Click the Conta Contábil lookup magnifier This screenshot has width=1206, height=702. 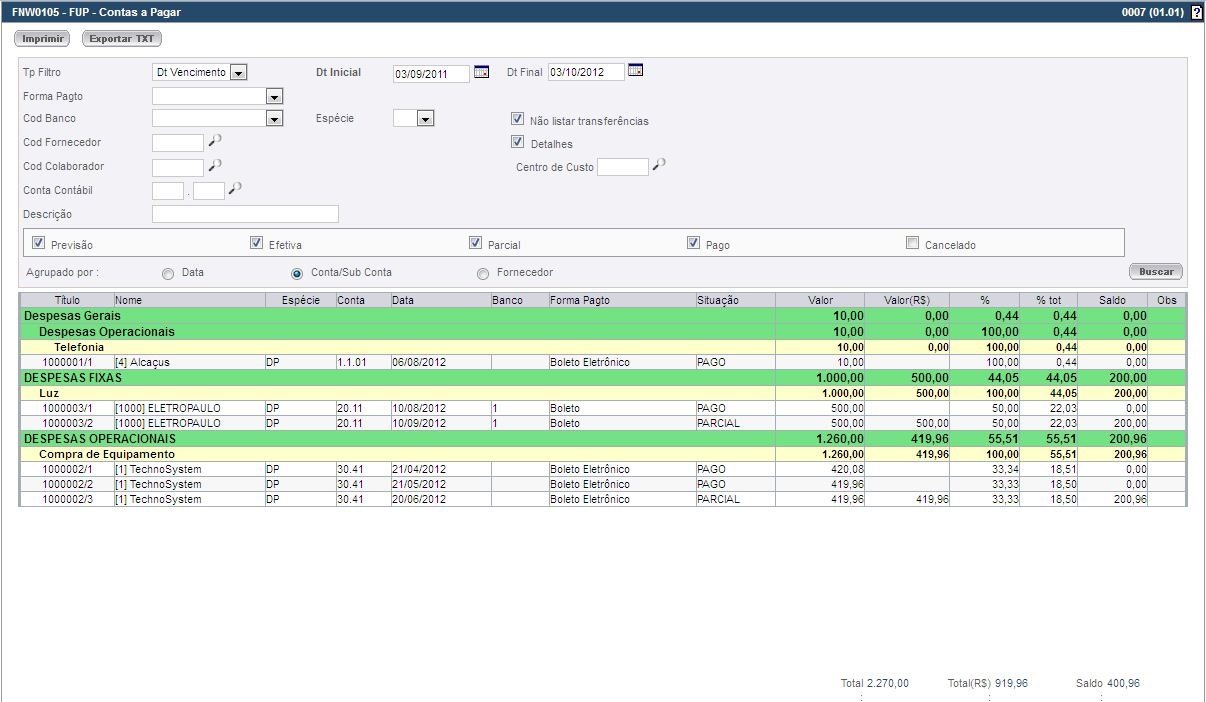point(235,189)
